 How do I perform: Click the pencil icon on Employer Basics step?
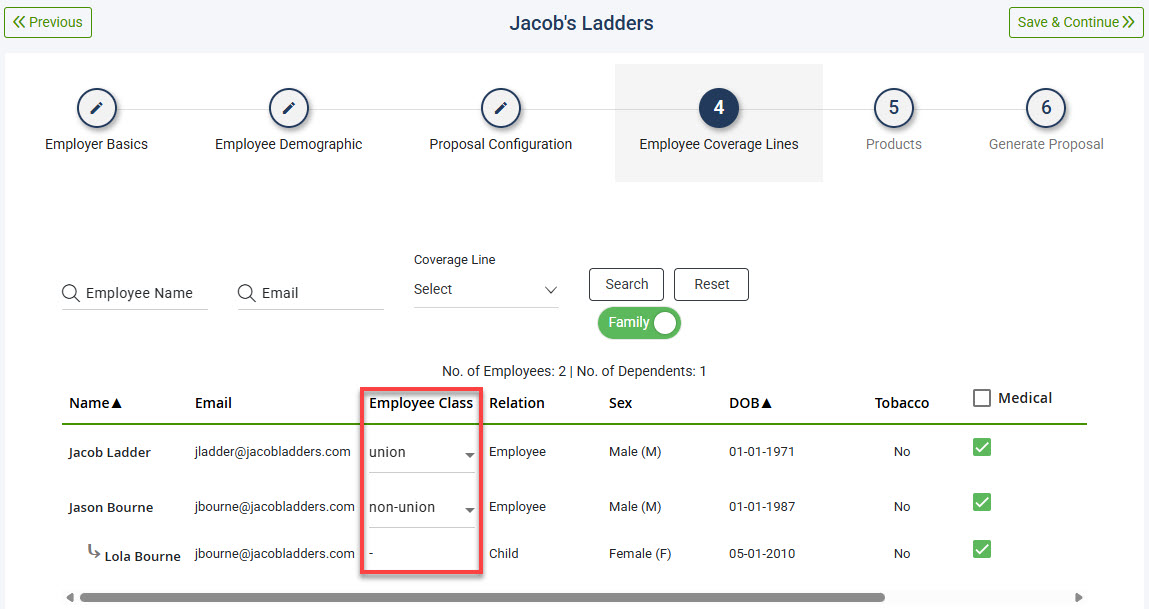tap(96, 108)
